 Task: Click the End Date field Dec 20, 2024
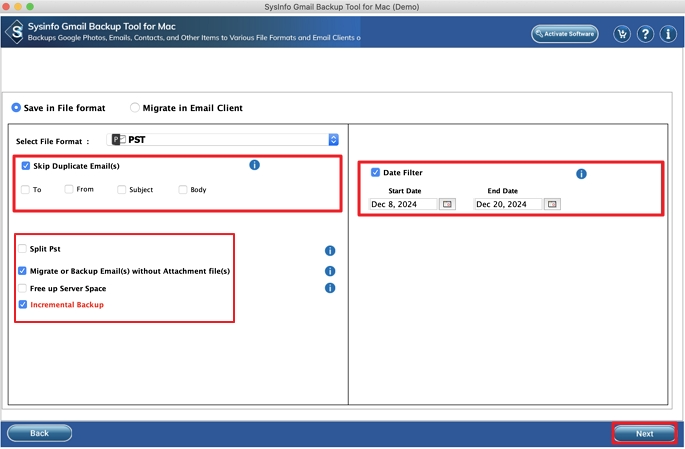508,204
